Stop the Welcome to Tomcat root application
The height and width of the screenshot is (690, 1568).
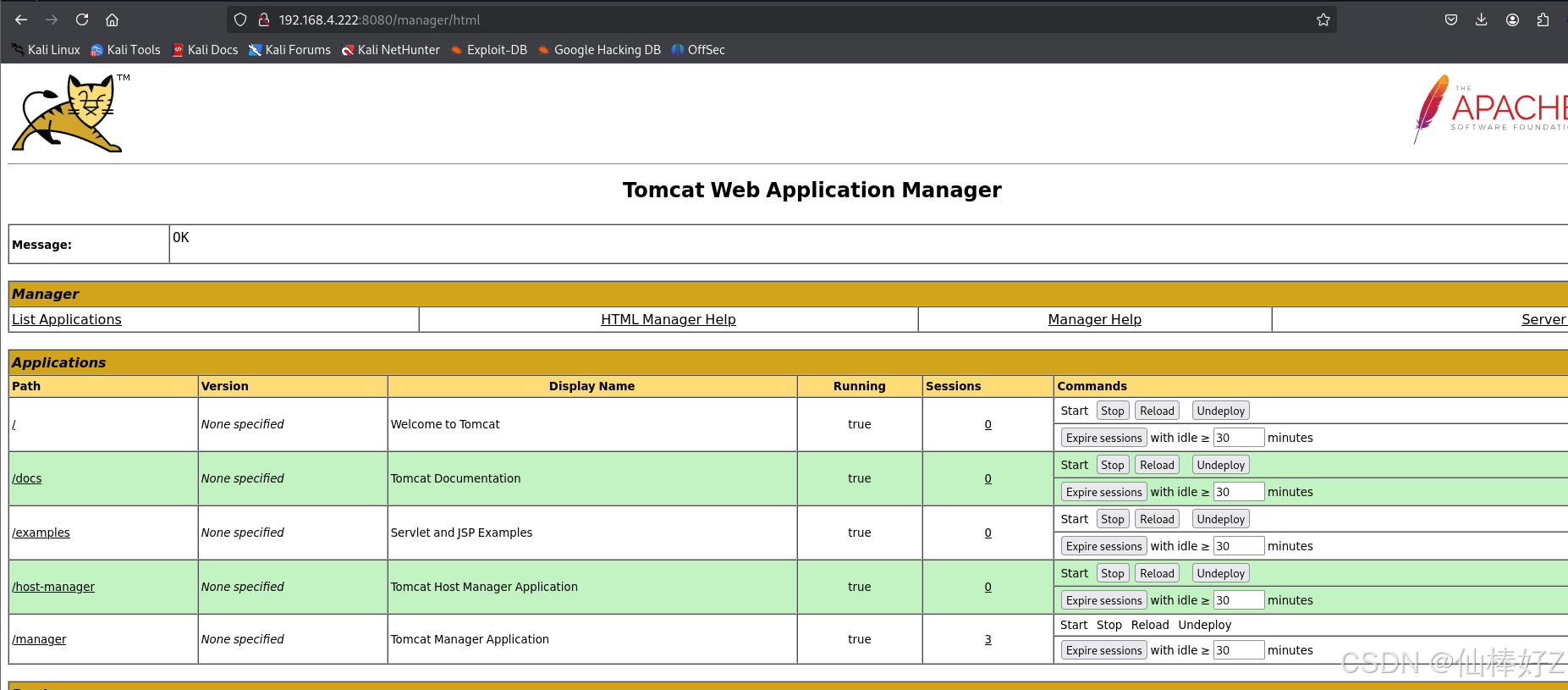(x=1113, y=411)
